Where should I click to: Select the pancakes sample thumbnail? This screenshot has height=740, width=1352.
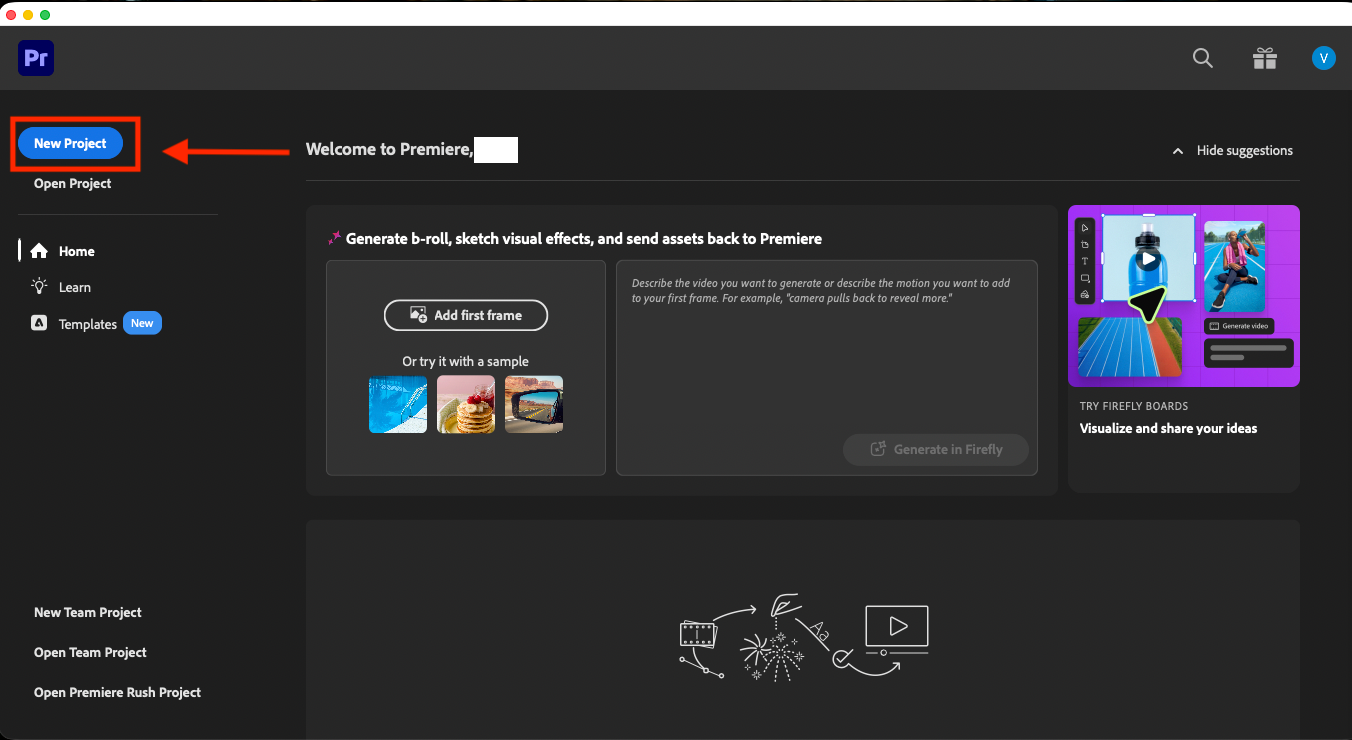466,404
